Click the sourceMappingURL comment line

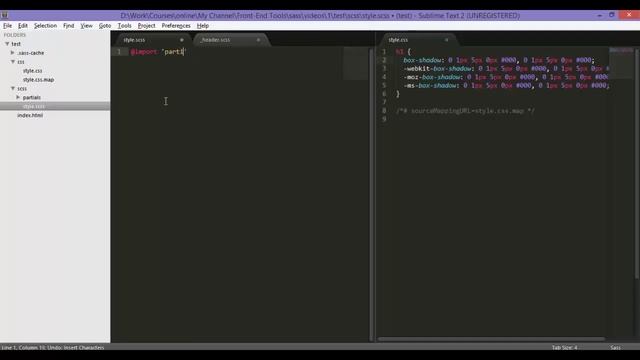coord(465,111)
